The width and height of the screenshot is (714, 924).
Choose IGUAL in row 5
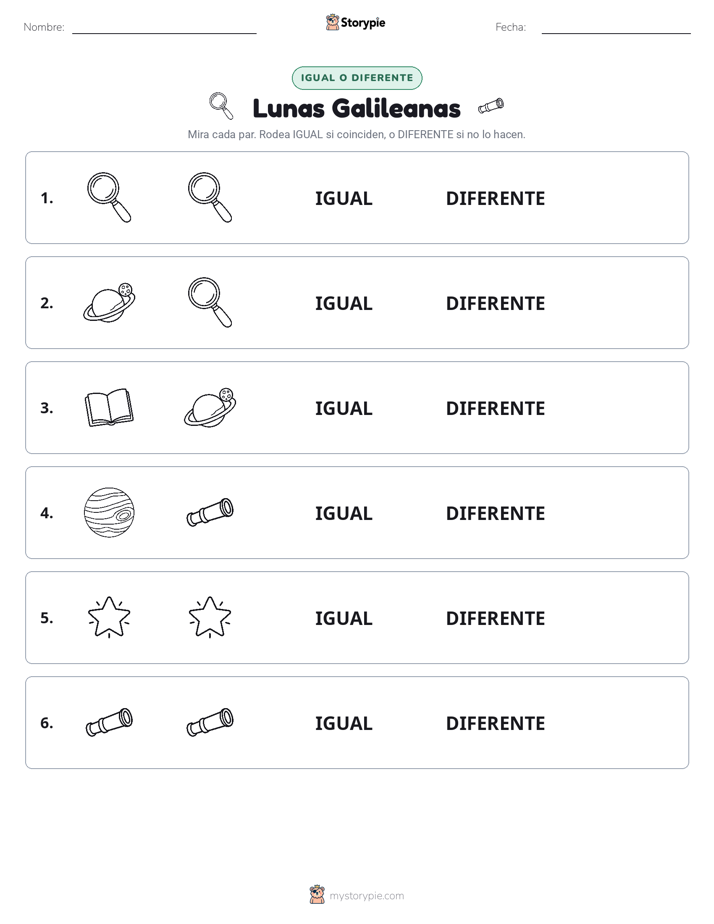point(343,618)
